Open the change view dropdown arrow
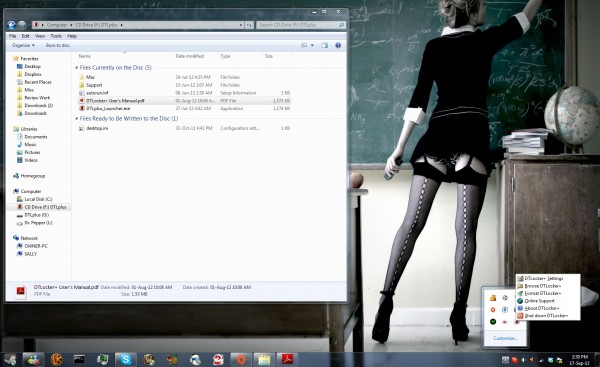 click(312, 46)
